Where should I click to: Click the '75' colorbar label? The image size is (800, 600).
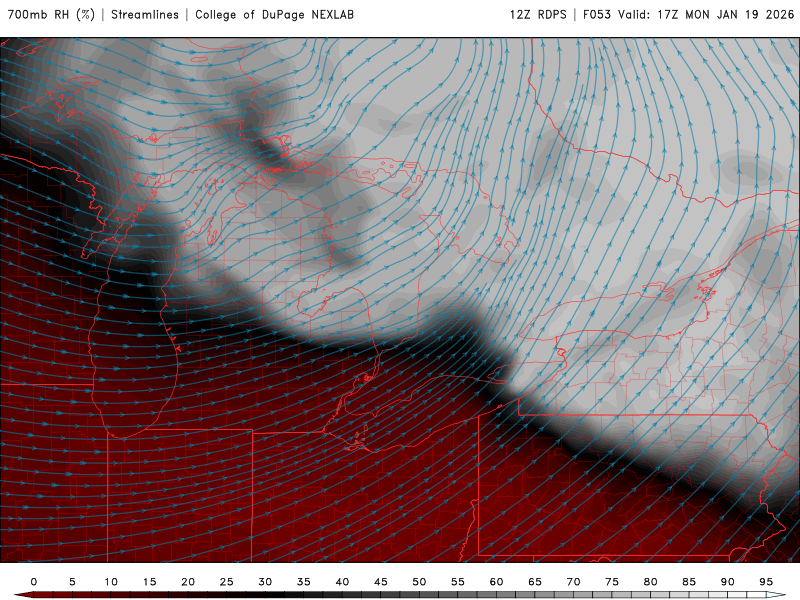click(612, 582)
